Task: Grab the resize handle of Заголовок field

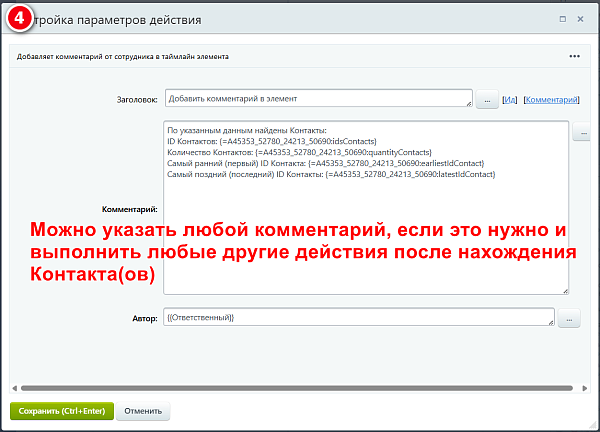Action: [469, 104]
